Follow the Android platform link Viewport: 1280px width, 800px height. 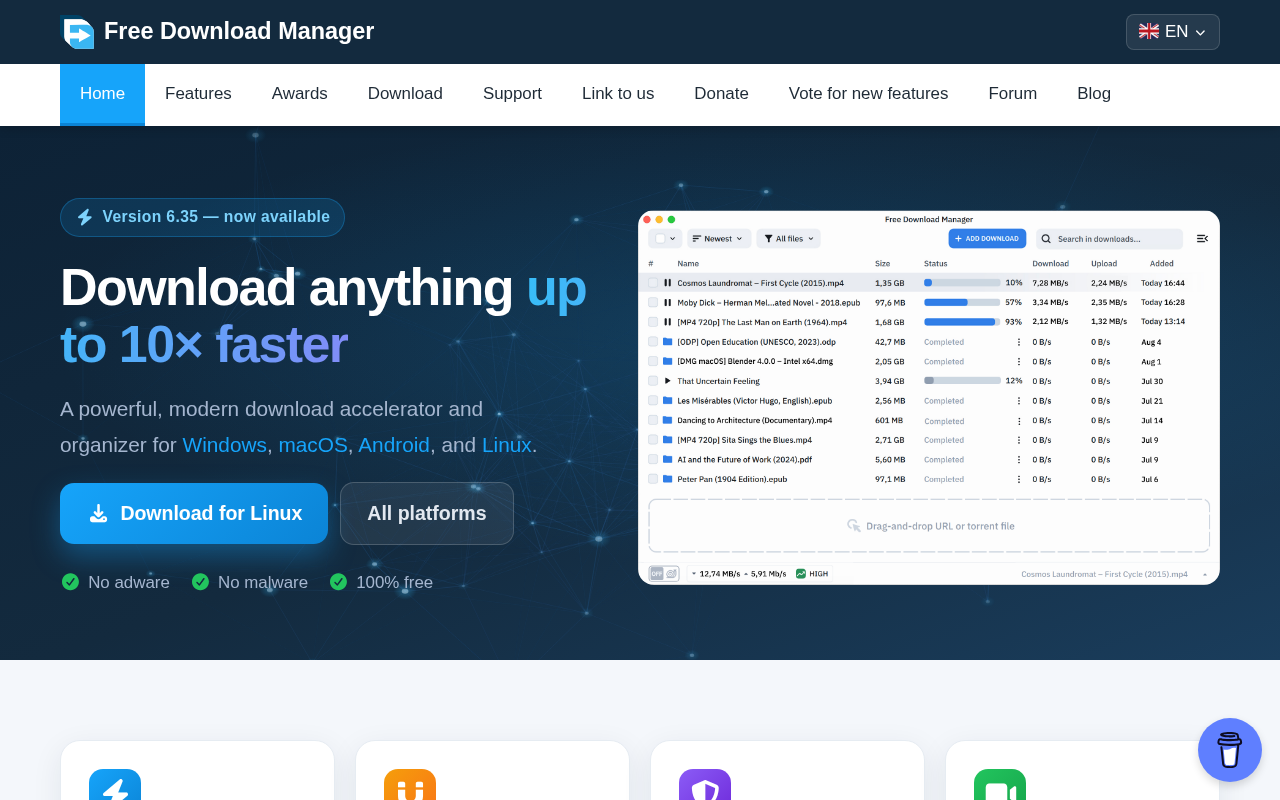pyautogui.click(x=394, y=445)
